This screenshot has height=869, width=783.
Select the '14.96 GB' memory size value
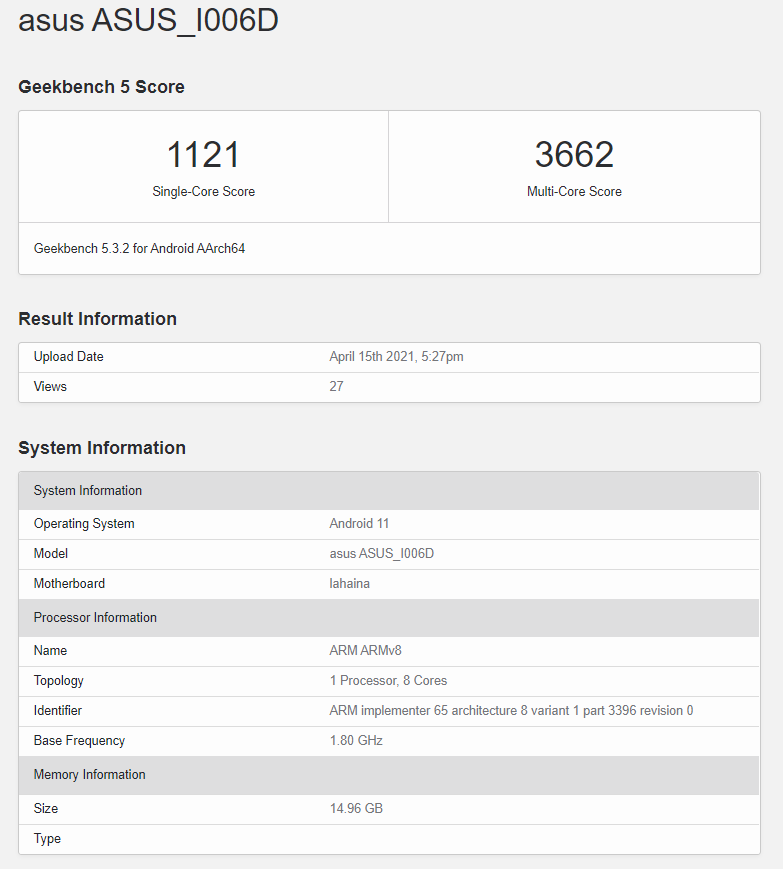356,809
